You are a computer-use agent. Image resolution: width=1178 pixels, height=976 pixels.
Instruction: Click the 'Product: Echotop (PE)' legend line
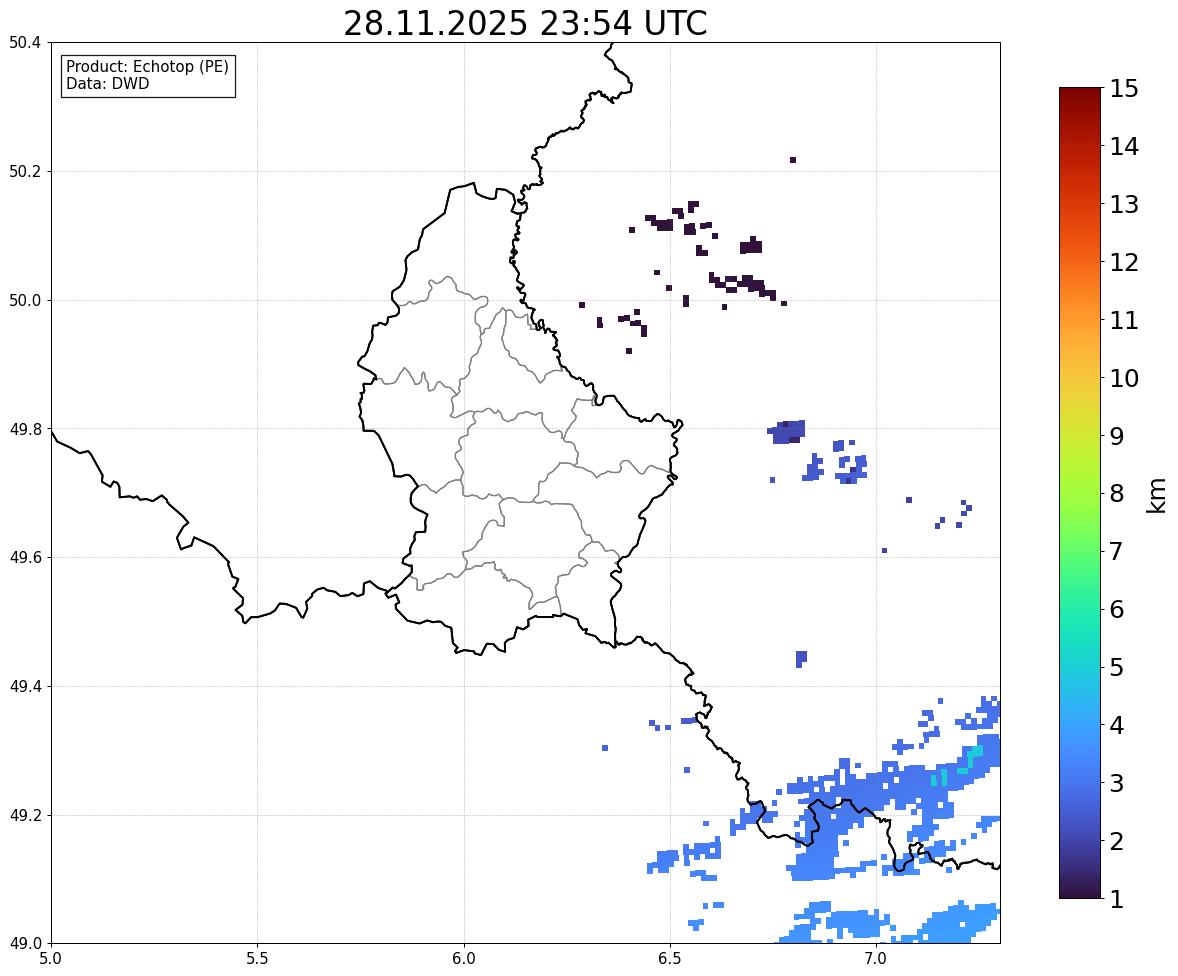[x=147, y=67]
